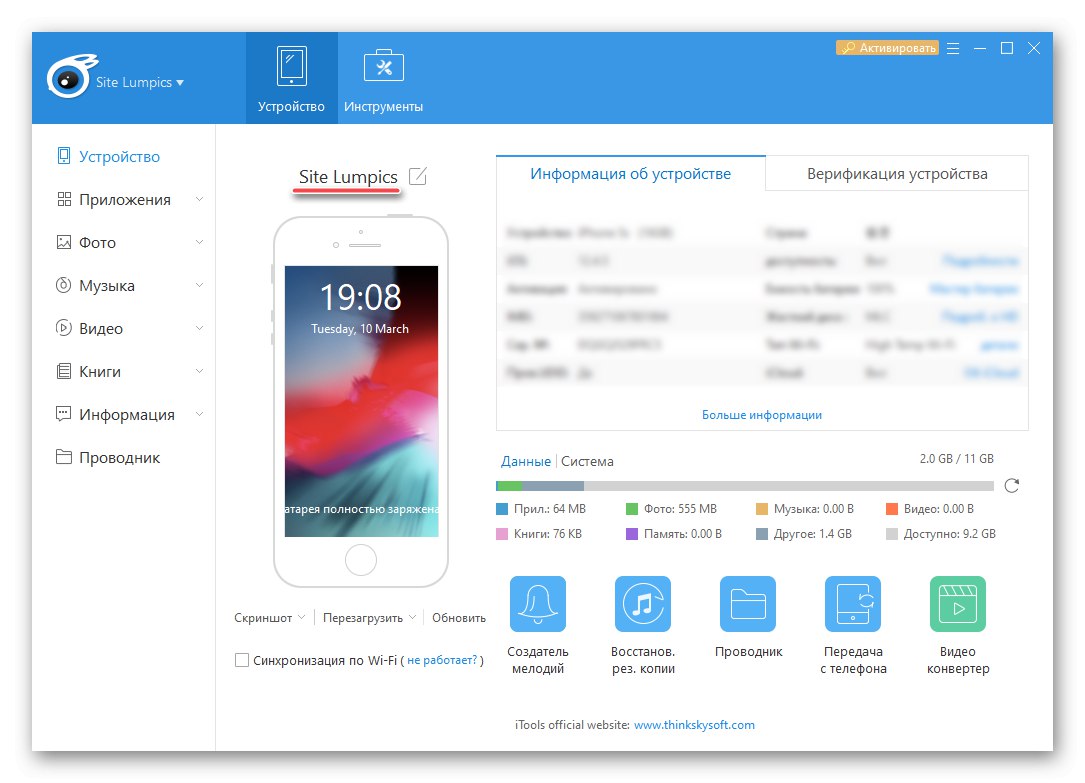Open the Создатель мелодий bell icon

tap(538, 604)
